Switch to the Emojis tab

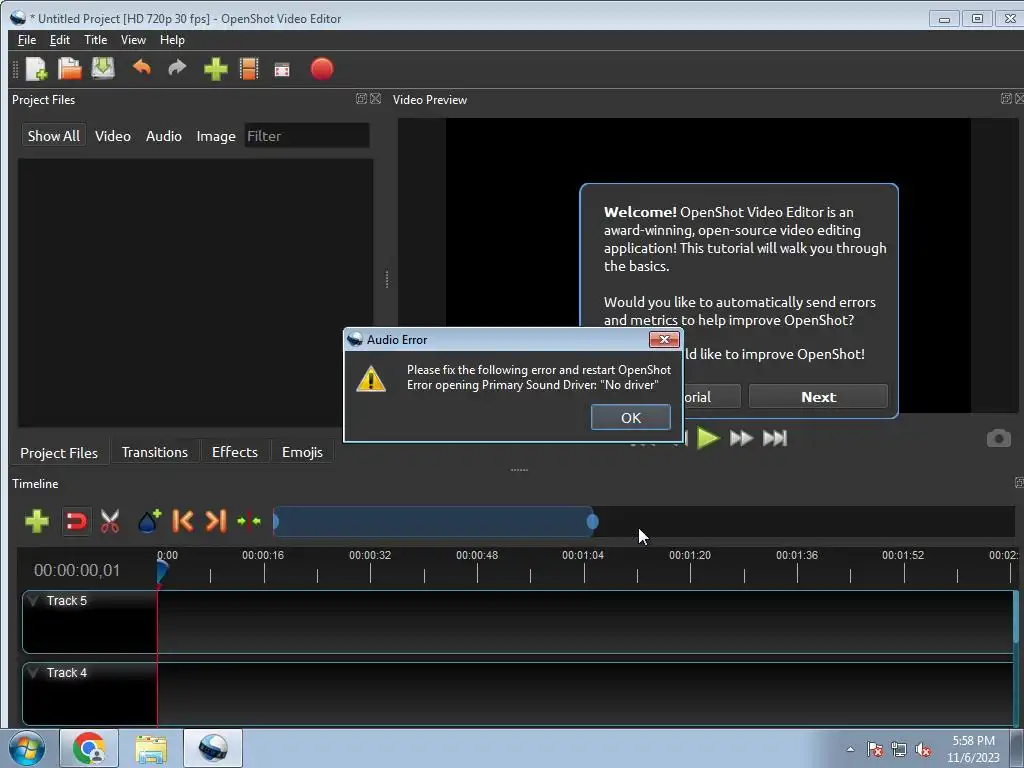coord(302,452)
